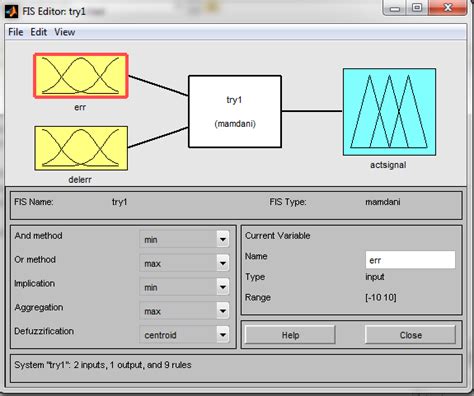Click the MATLAB logo icon in title bar

(x=12, y=12)
